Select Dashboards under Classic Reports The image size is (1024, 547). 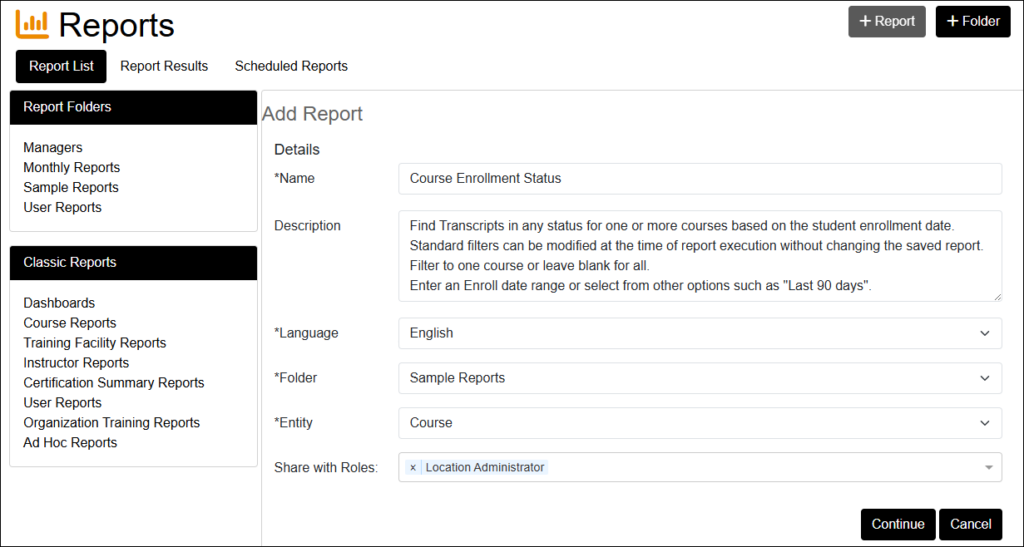tap(59, 303)
